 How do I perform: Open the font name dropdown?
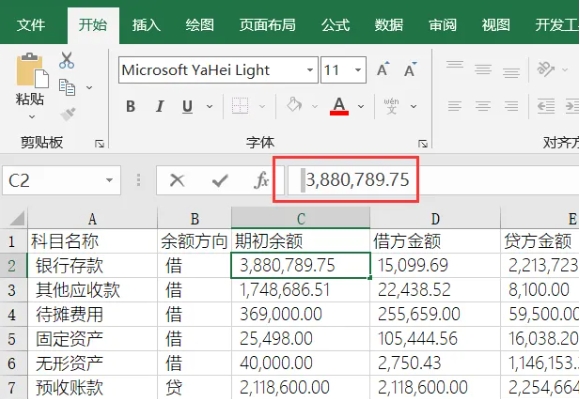(x=310, y=70)
